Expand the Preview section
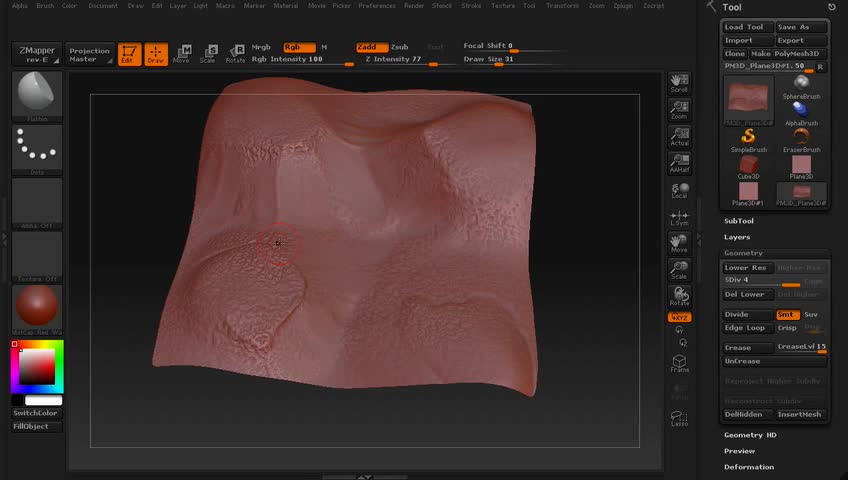The image size is (848, 480). pyautogui.click(x=739, y=451)
